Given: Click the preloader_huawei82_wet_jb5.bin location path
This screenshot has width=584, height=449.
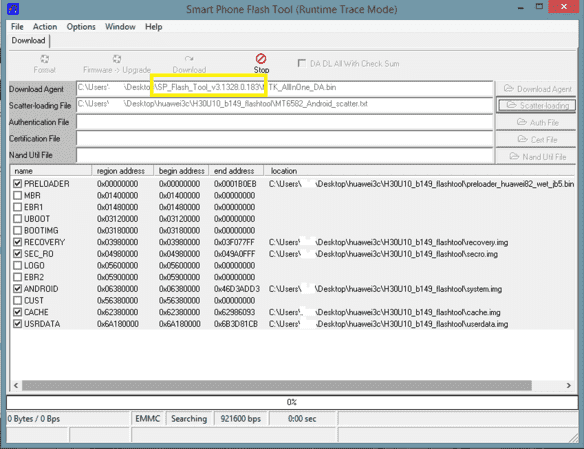Looking at the screenshot, I should tap(421, 184).
